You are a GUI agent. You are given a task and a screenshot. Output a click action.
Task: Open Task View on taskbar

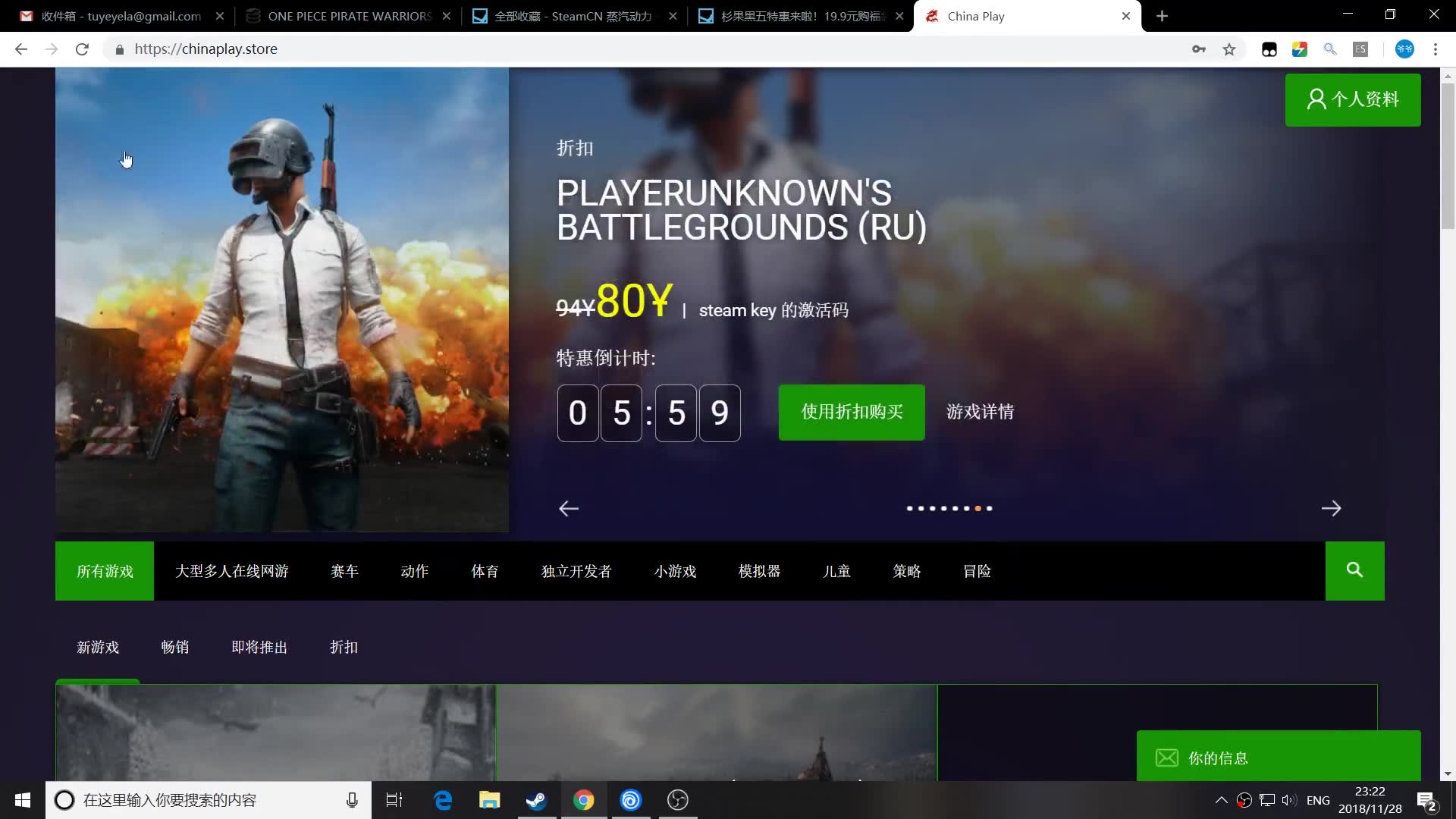coord(394,800)
